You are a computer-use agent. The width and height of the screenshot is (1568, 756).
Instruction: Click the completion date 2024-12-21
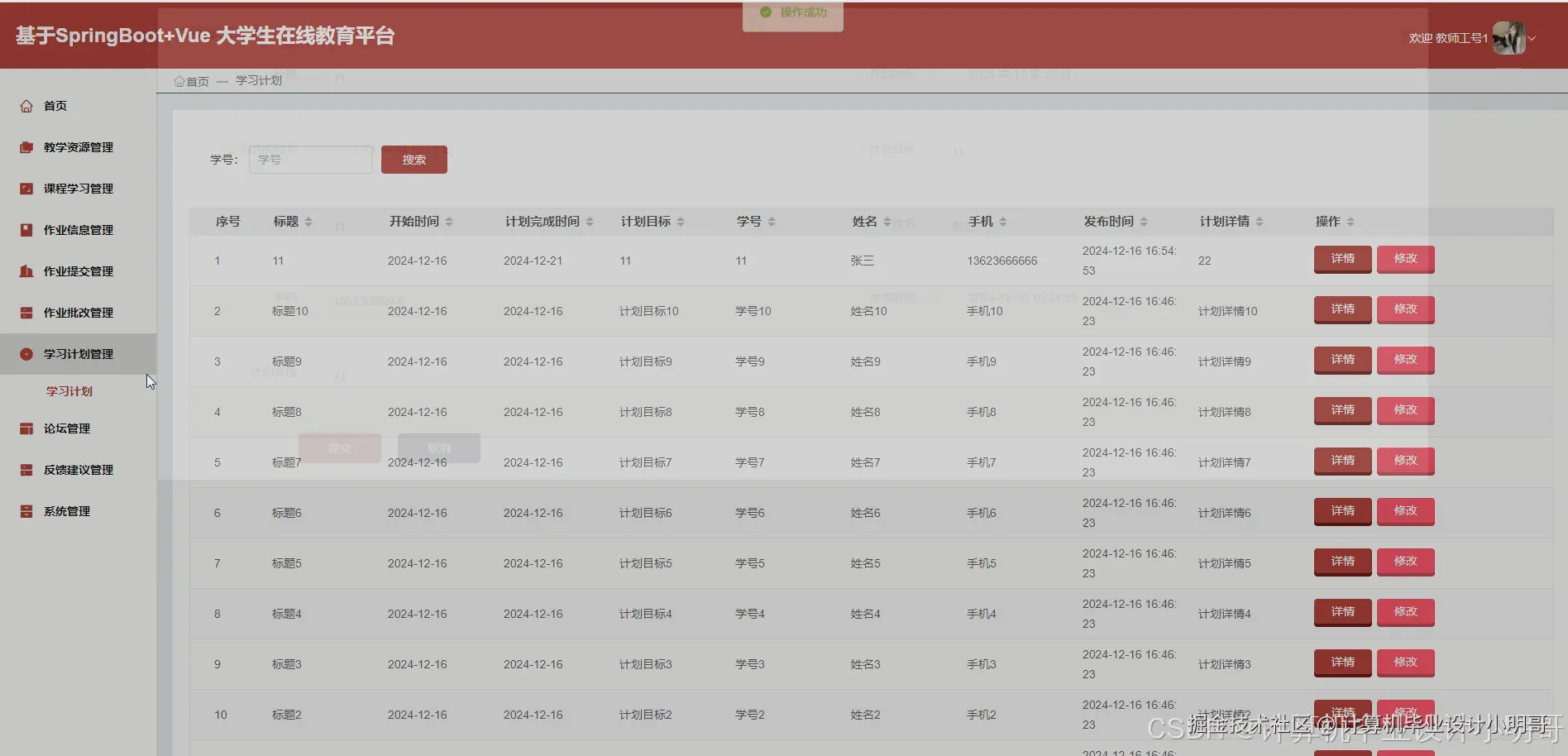coord(533,261)
